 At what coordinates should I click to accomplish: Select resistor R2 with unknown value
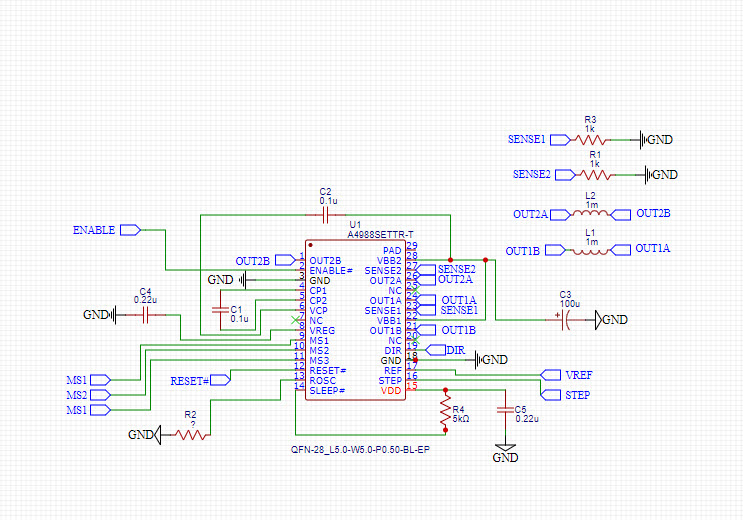[x=191, y=435]
